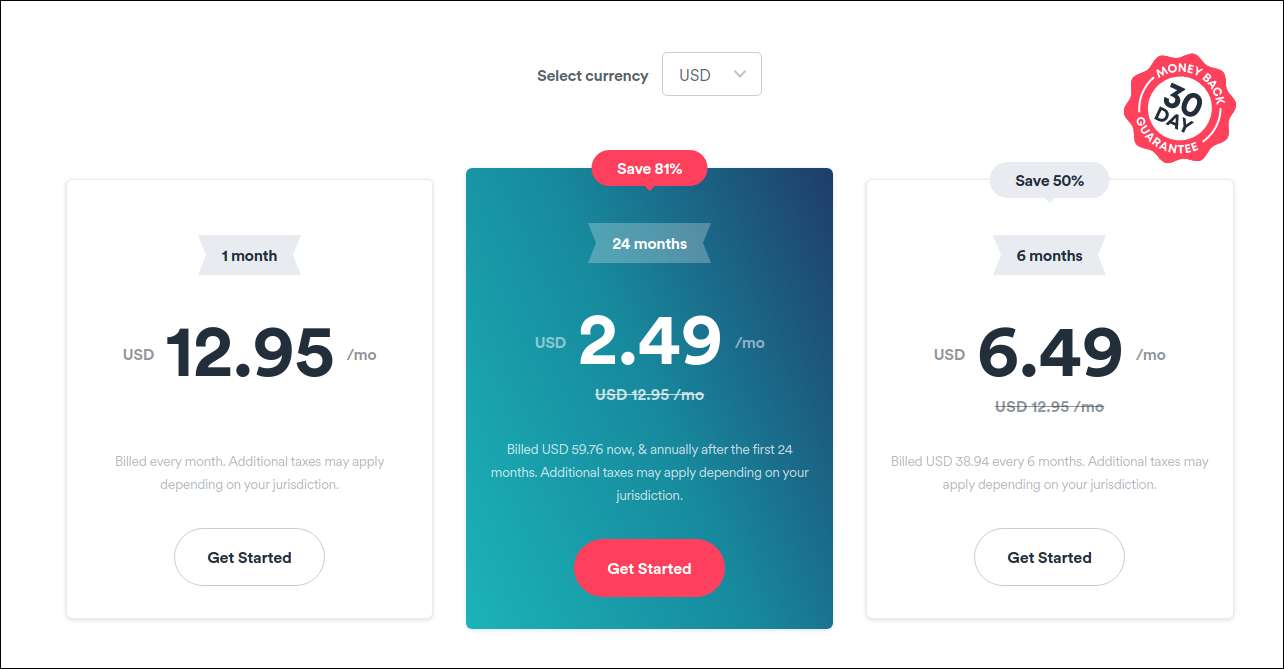Click the chevron arrow in the currency selector

(740, 74)
